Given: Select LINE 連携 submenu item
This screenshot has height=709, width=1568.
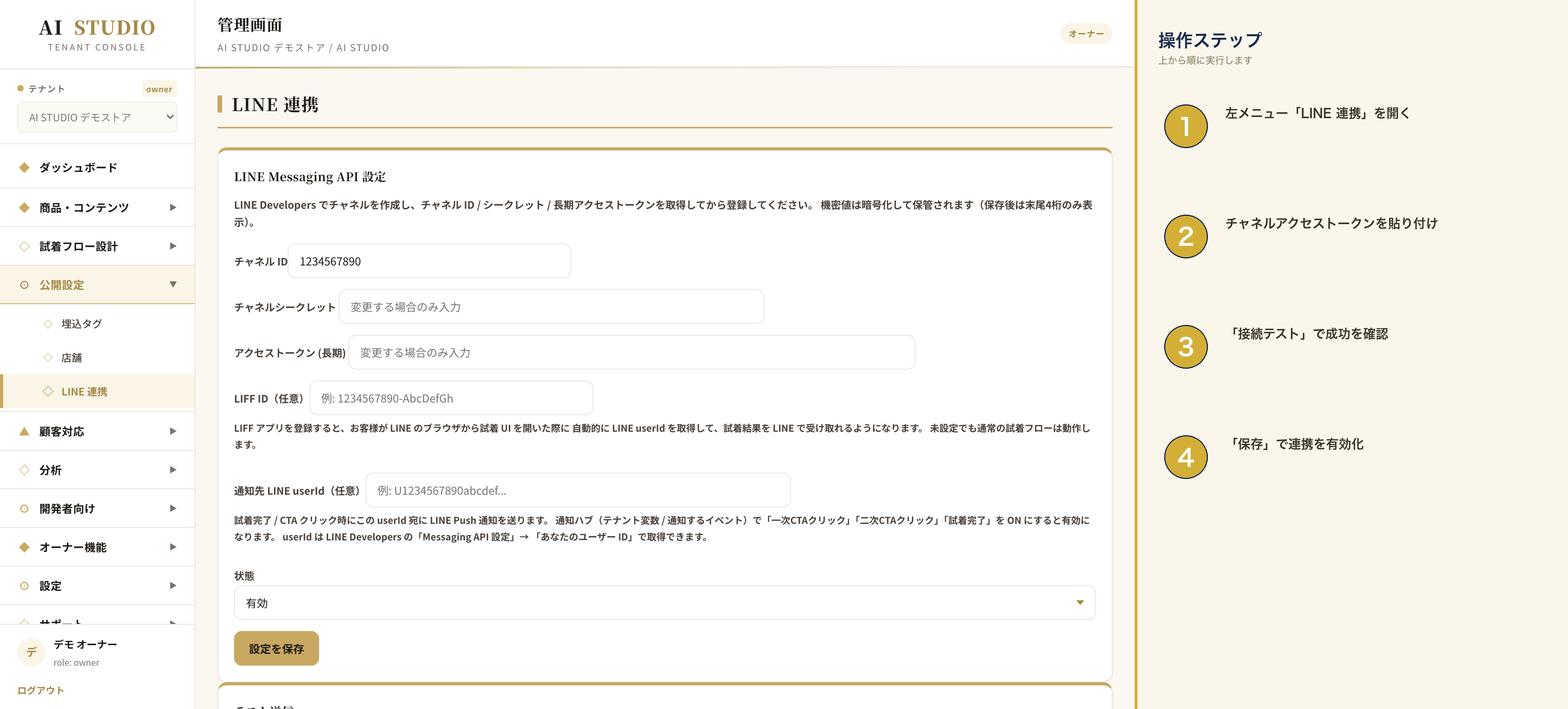Looking at the screenshot, I should (97, 391).
